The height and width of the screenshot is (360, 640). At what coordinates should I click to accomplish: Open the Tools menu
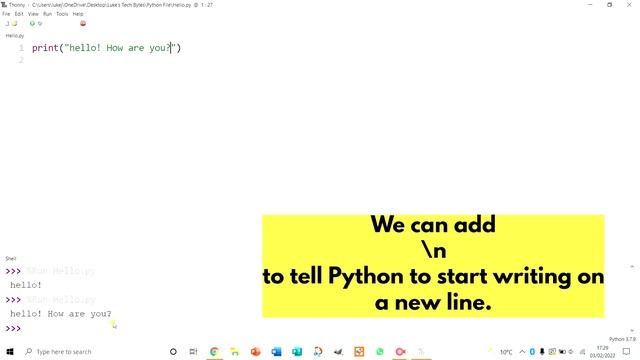click(x=62, y=14)
